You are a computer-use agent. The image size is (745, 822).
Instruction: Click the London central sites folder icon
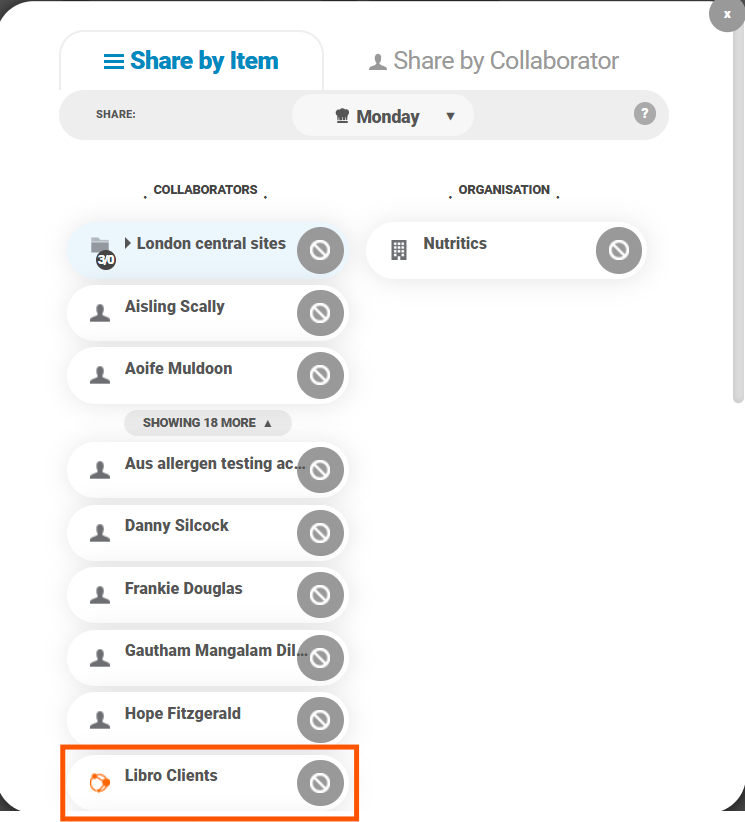[100, 246]
